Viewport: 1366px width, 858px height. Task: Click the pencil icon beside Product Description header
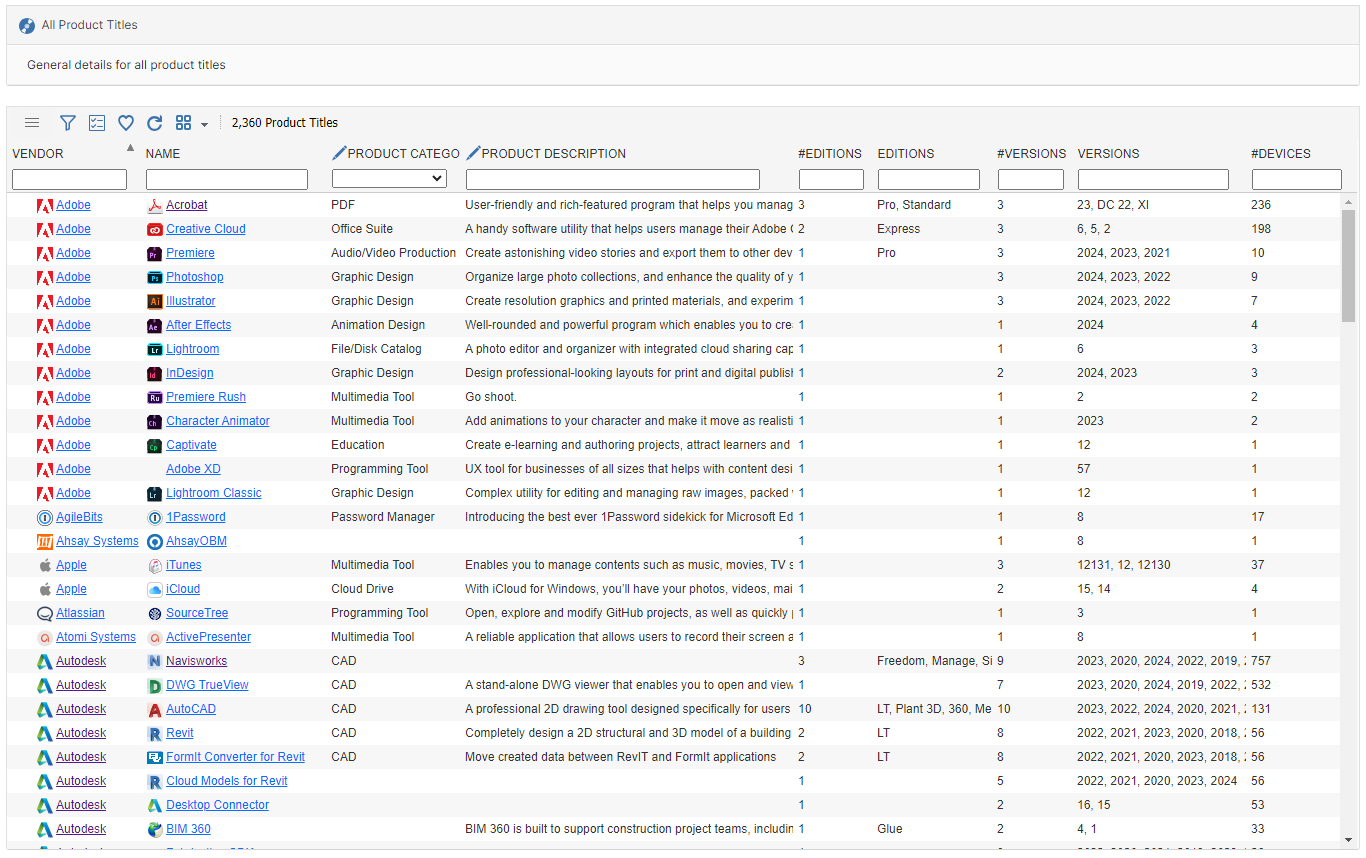(473, 153)
